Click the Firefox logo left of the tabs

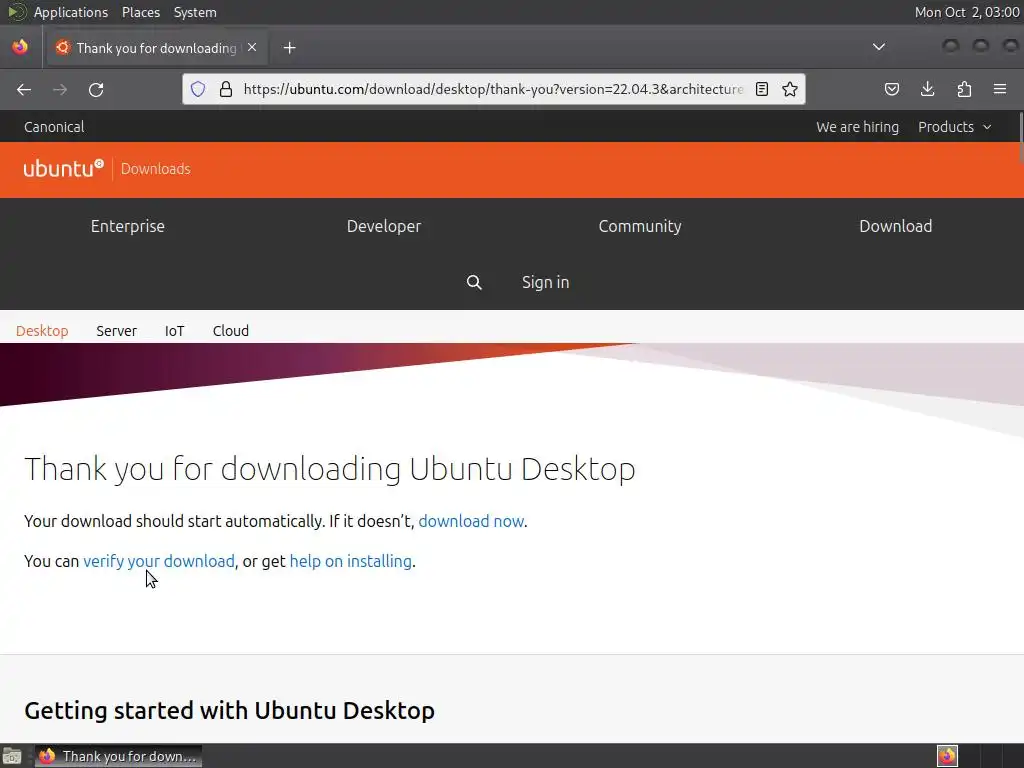(x=20, y=47)
